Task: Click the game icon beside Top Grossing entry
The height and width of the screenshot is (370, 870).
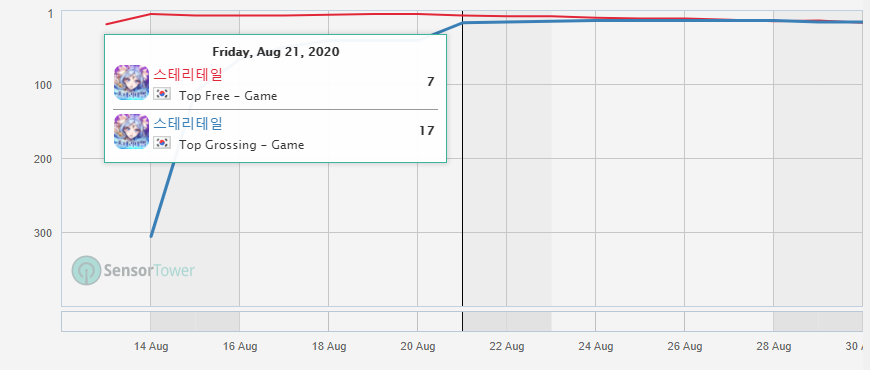Action: pos(131,131)
